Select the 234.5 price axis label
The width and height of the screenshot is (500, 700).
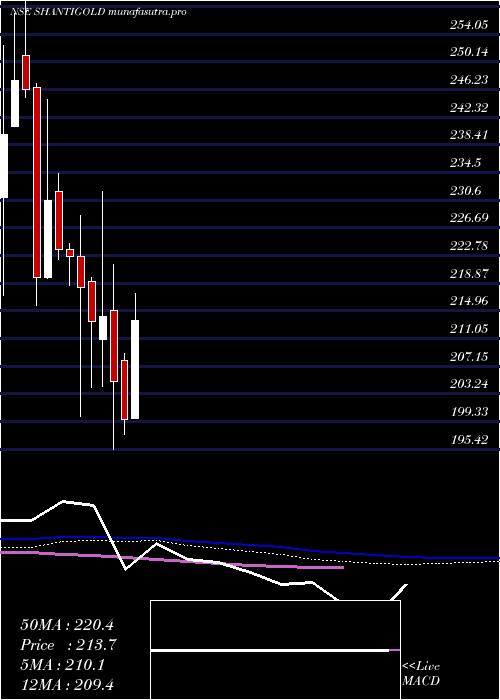(466, 163)
